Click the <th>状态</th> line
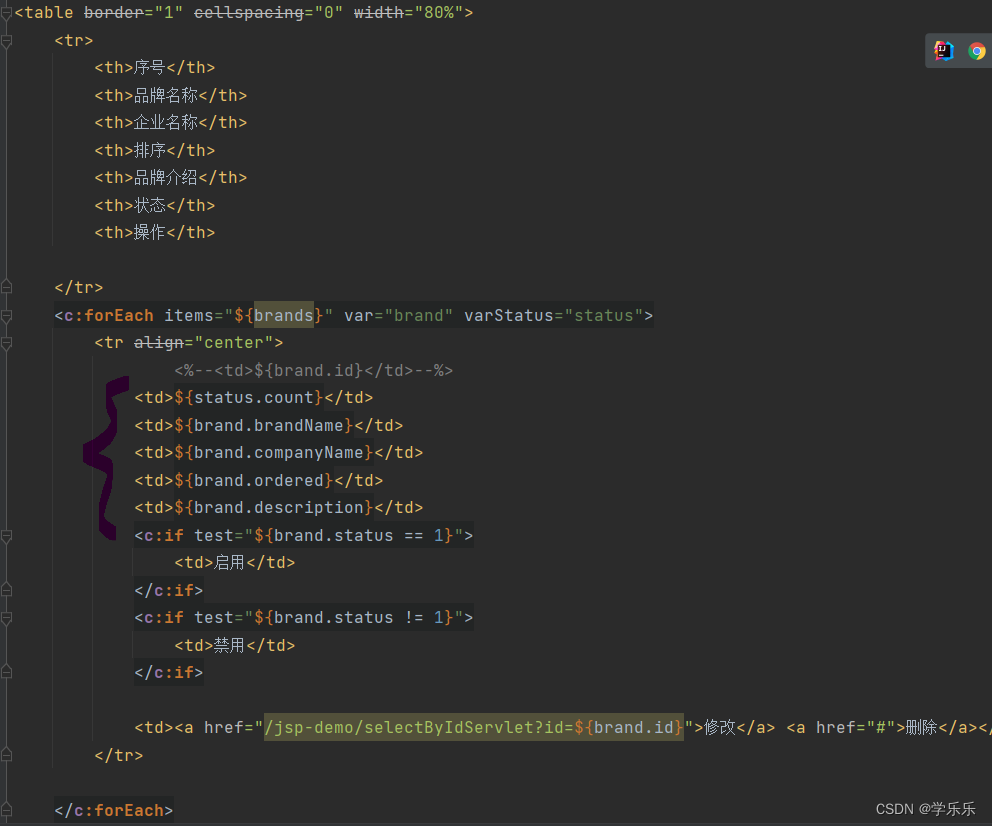The width and height of the screenshot is (992, 826). click(x=154, y=205)
